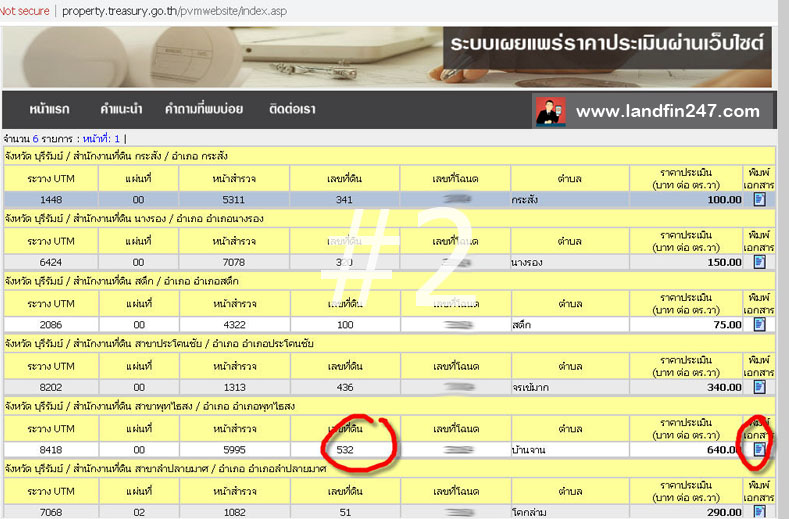Viewport: 789px width, 519px height.
Task: Select survey page cell 5311
Action: click(234, 199)
